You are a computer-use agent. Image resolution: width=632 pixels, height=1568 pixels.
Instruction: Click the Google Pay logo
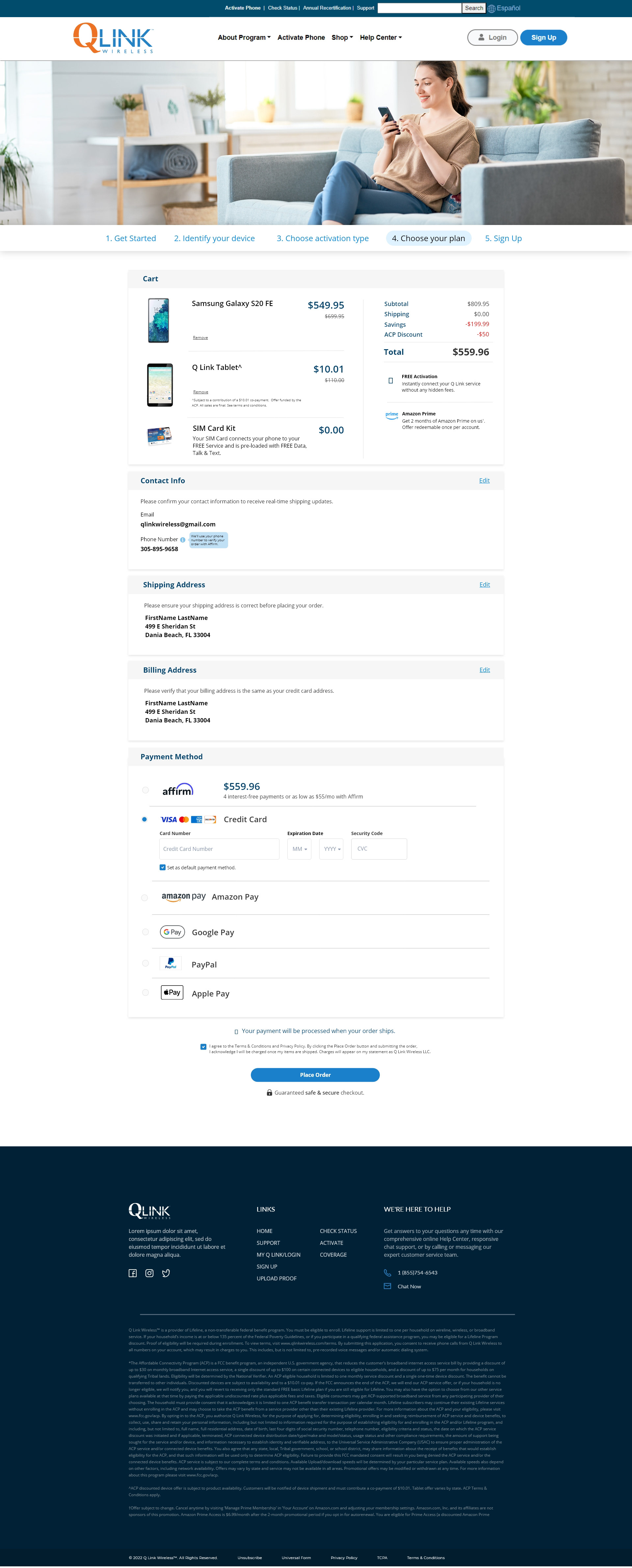pyautogui.click(x=172, y=932)
